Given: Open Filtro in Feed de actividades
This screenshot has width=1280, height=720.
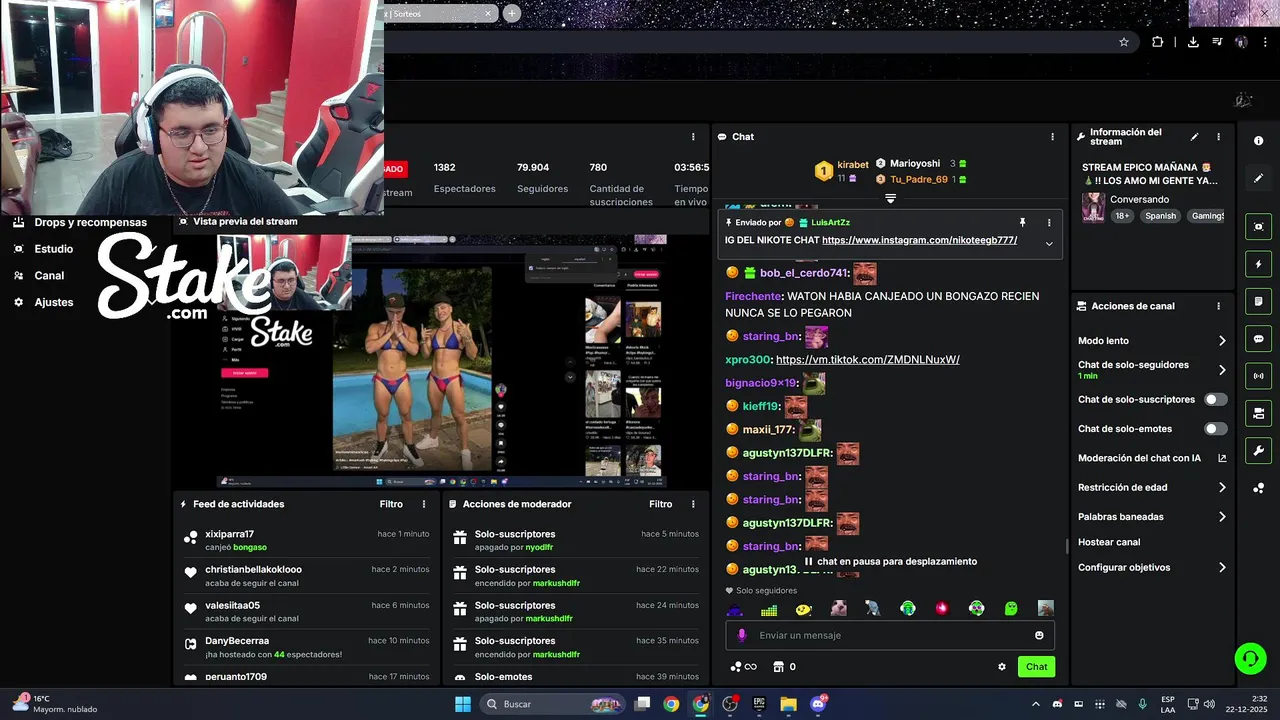Looking at the screenshot, I should coord(391,505).
